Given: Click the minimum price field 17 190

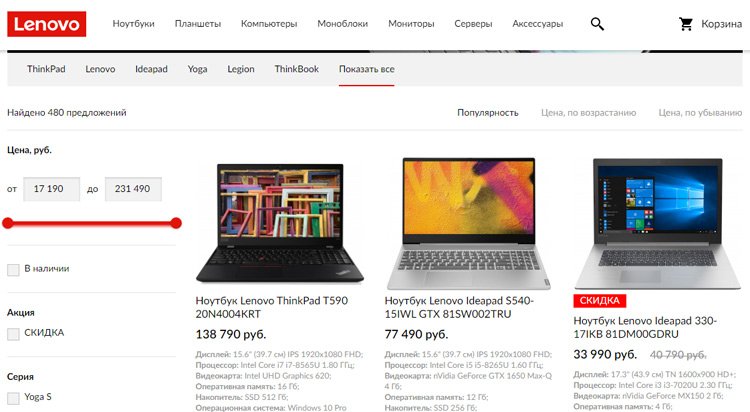Looking at the screenshot, I should (52, 189).
